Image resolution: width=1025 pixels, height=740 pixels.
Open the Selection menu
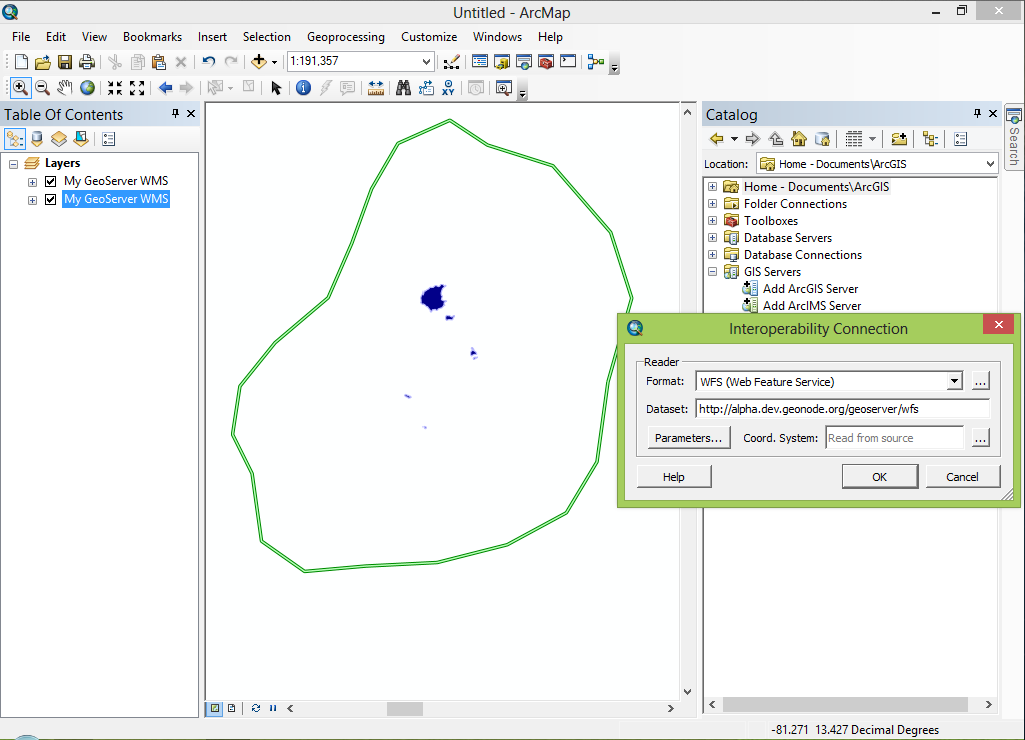click(x=267, y=37)
